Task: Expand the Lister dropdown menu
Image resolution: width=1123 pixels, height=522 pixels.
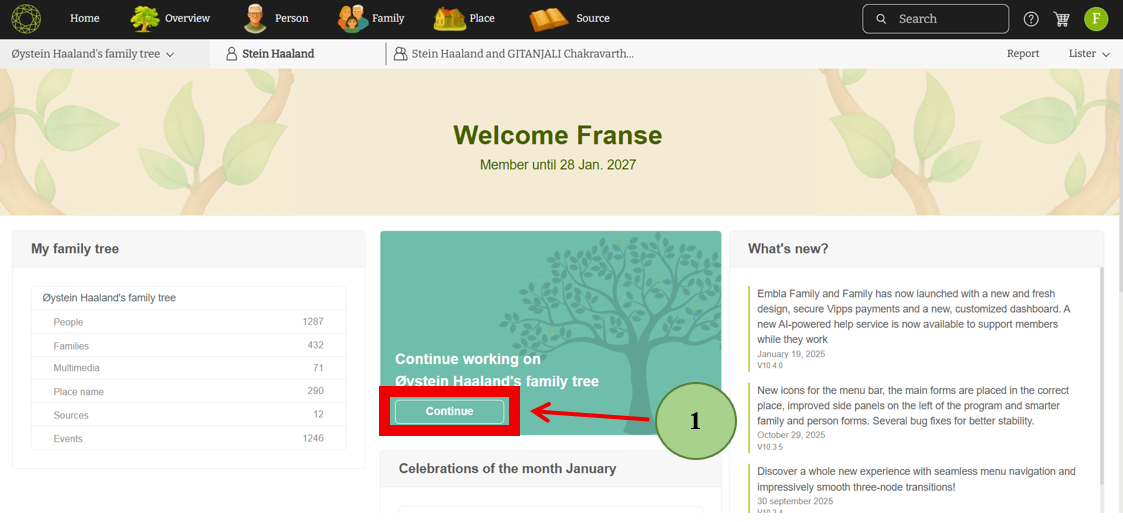Action: click(1089, 54)
